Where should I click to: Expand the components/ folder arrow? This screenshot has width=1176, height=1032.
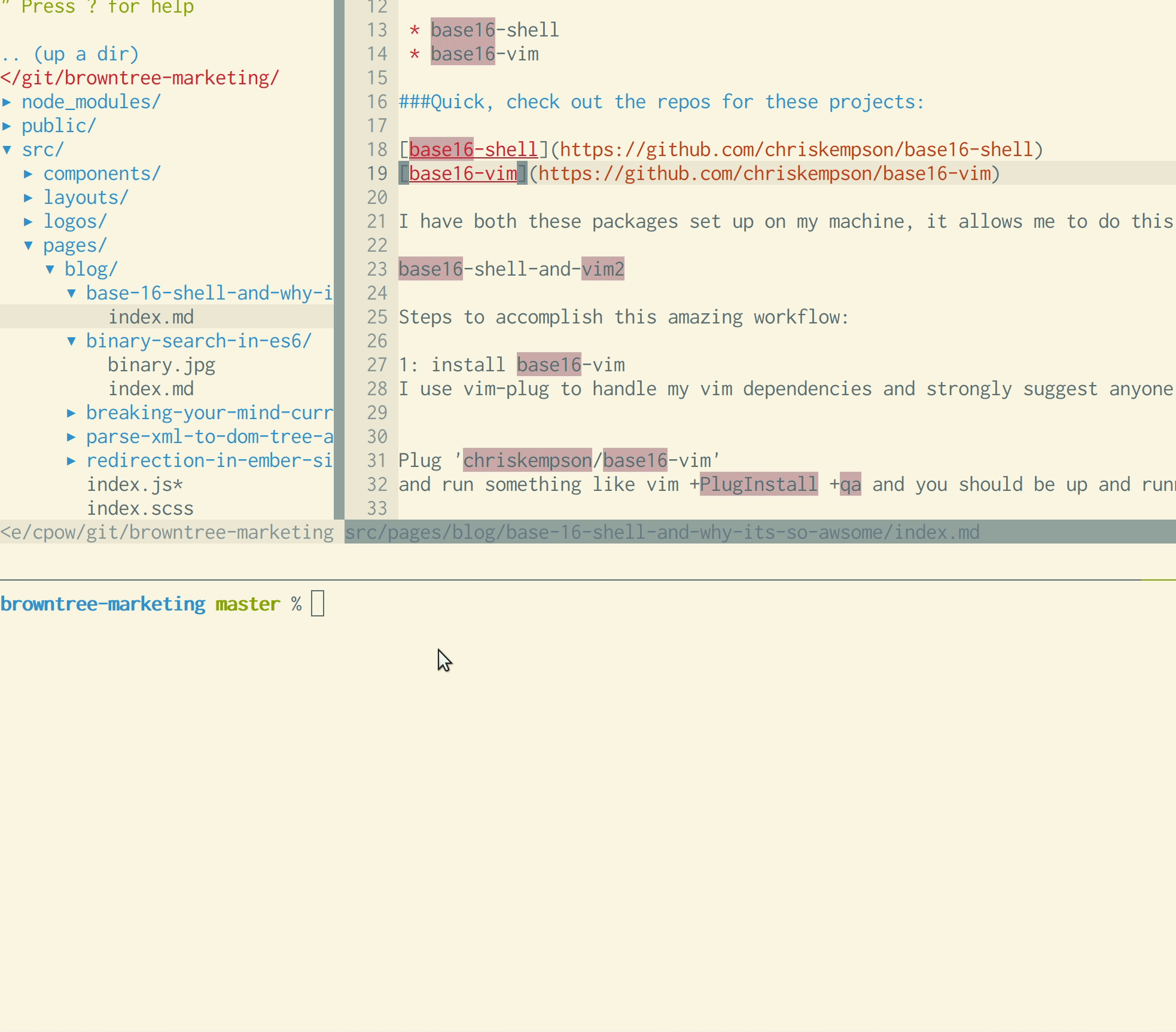(x=28, y=174)
